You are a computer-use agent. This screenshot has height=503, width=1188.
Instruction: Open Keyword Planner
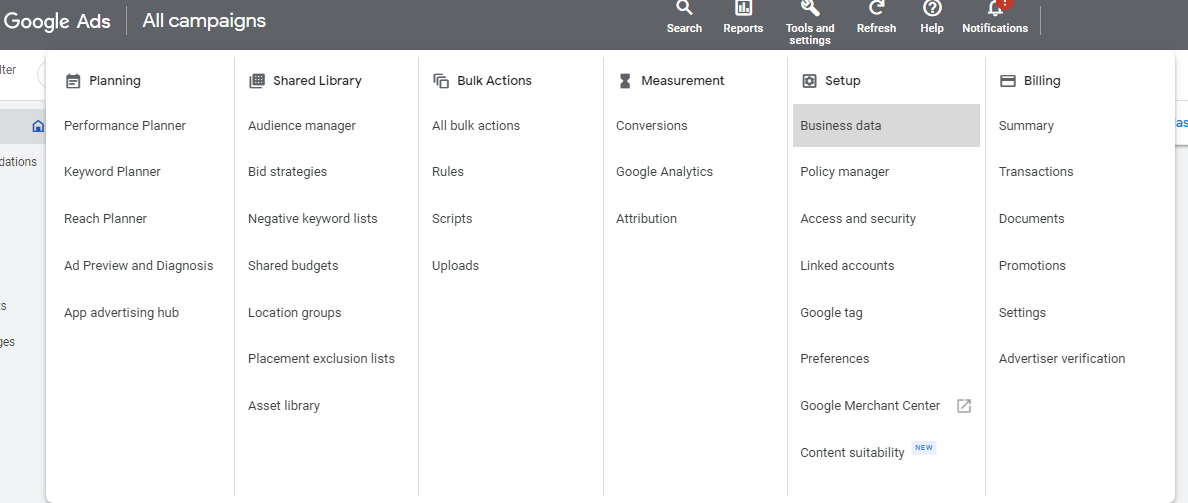(x=112, y=172)
